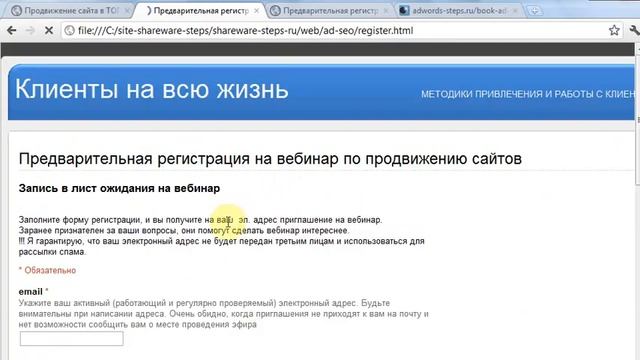Click the browser forward arrow
640x360 pixels.
point(30,30)
